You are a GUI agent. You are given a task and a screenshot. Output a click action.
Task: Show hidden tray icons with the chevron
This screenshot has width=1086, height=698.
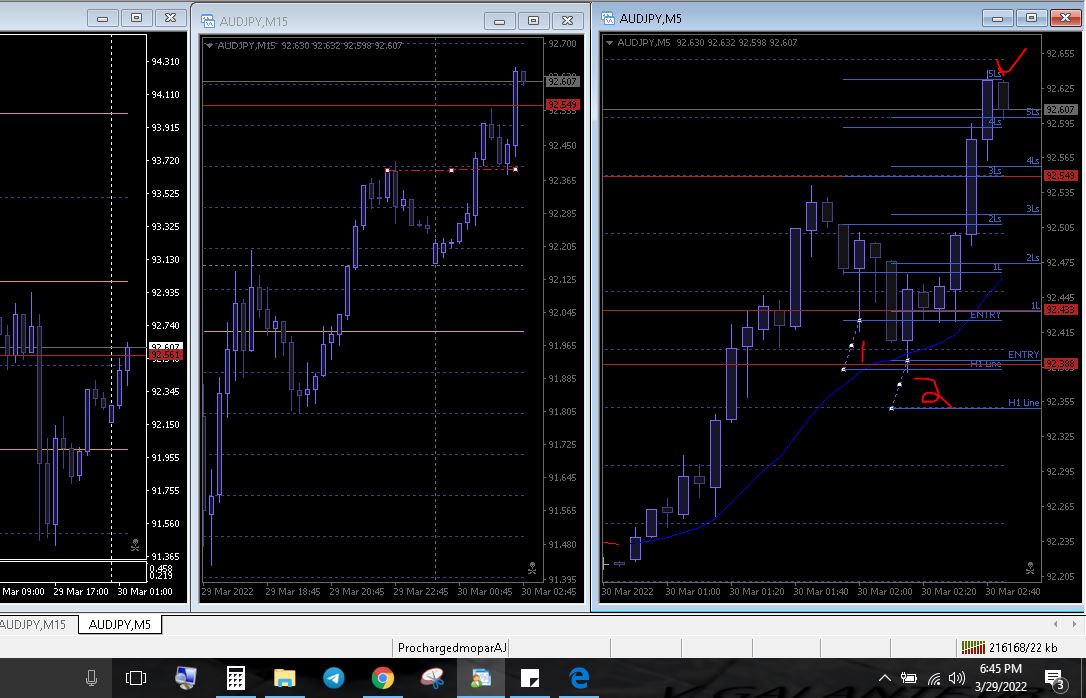click(x=884, y=678)
